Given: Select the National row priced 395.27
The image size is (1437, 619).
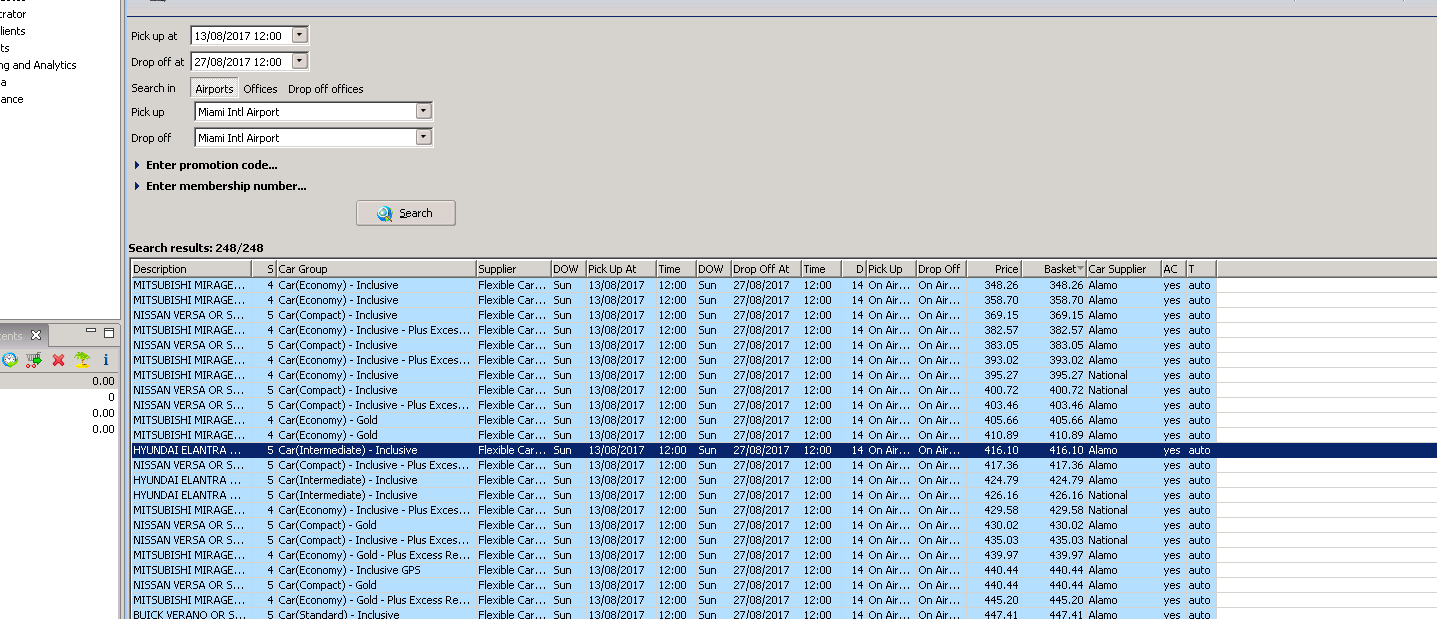Looking at the screenshot, I should (x=673, y=375).
